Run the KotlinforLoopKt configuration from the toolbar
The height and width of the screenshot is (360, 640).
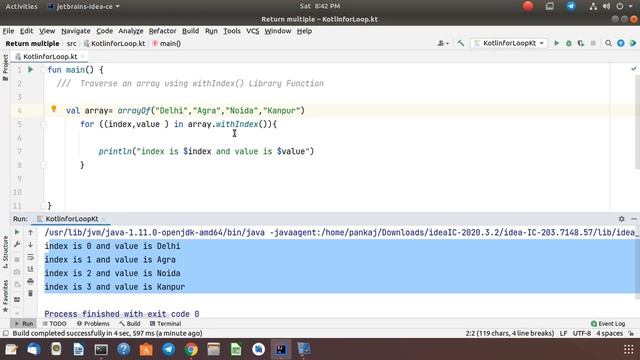pos(556,43)
